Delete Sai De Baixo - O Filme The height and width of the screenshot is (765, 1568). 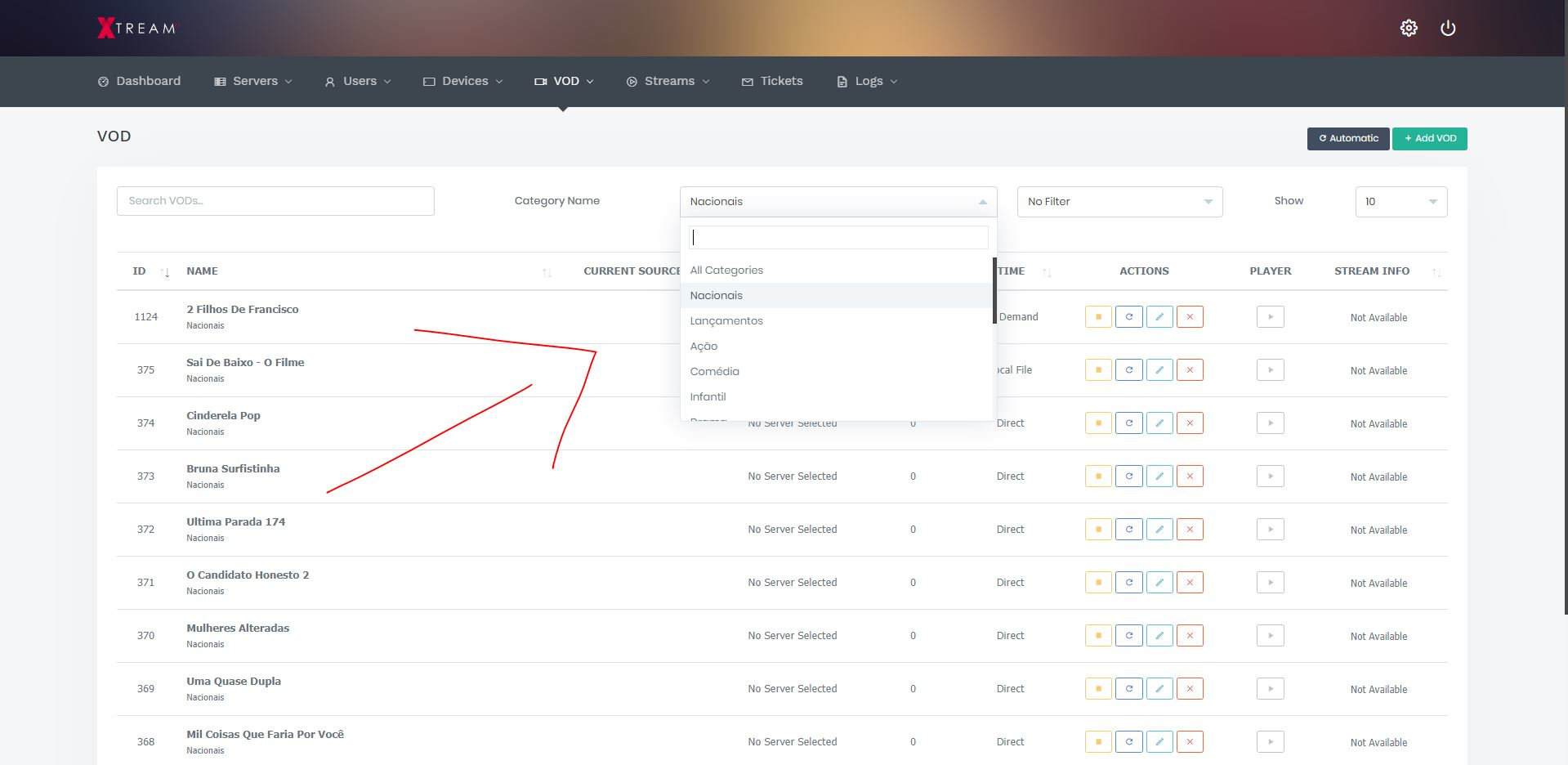[x=1190, y=370]
